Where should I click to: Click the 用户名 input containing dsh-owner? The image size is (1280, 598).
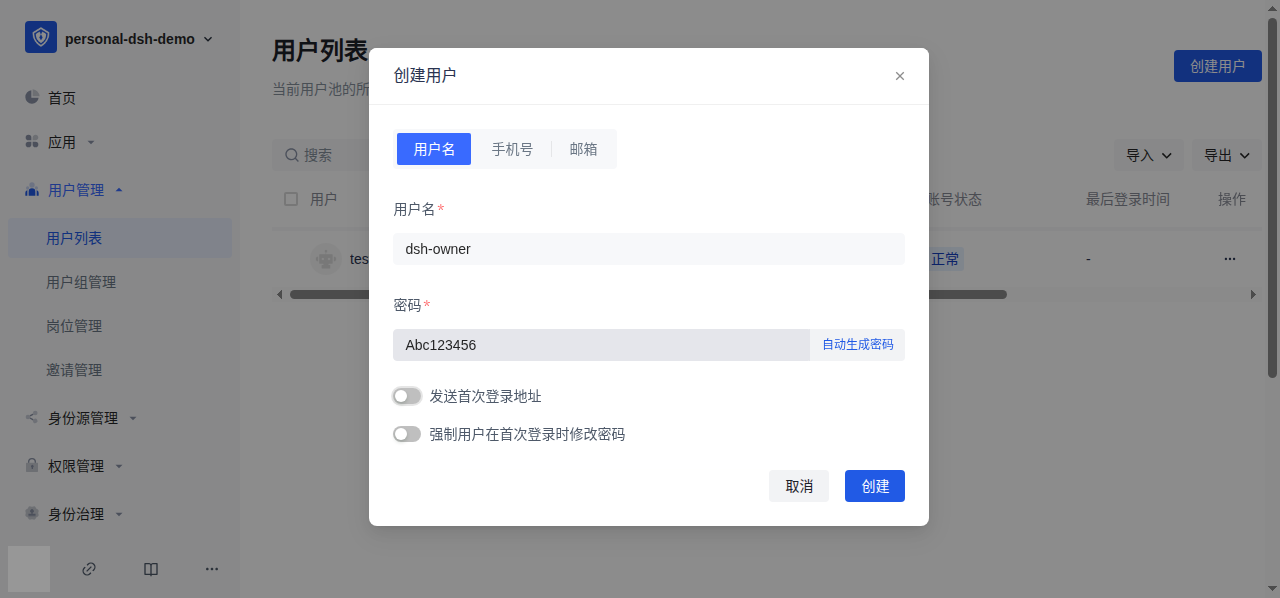coord(649,249)
